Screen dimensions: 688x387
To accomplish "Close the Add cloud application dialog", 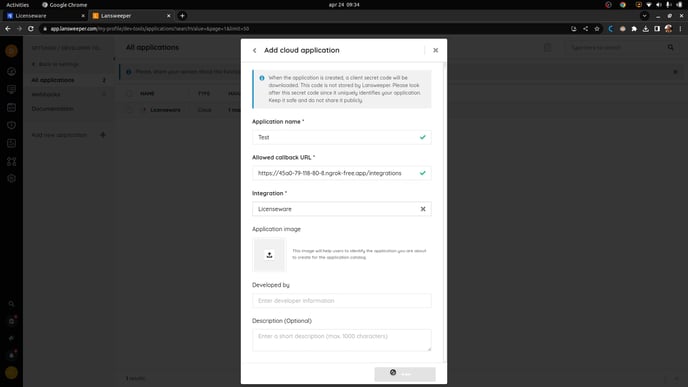I will coord(435,50).
